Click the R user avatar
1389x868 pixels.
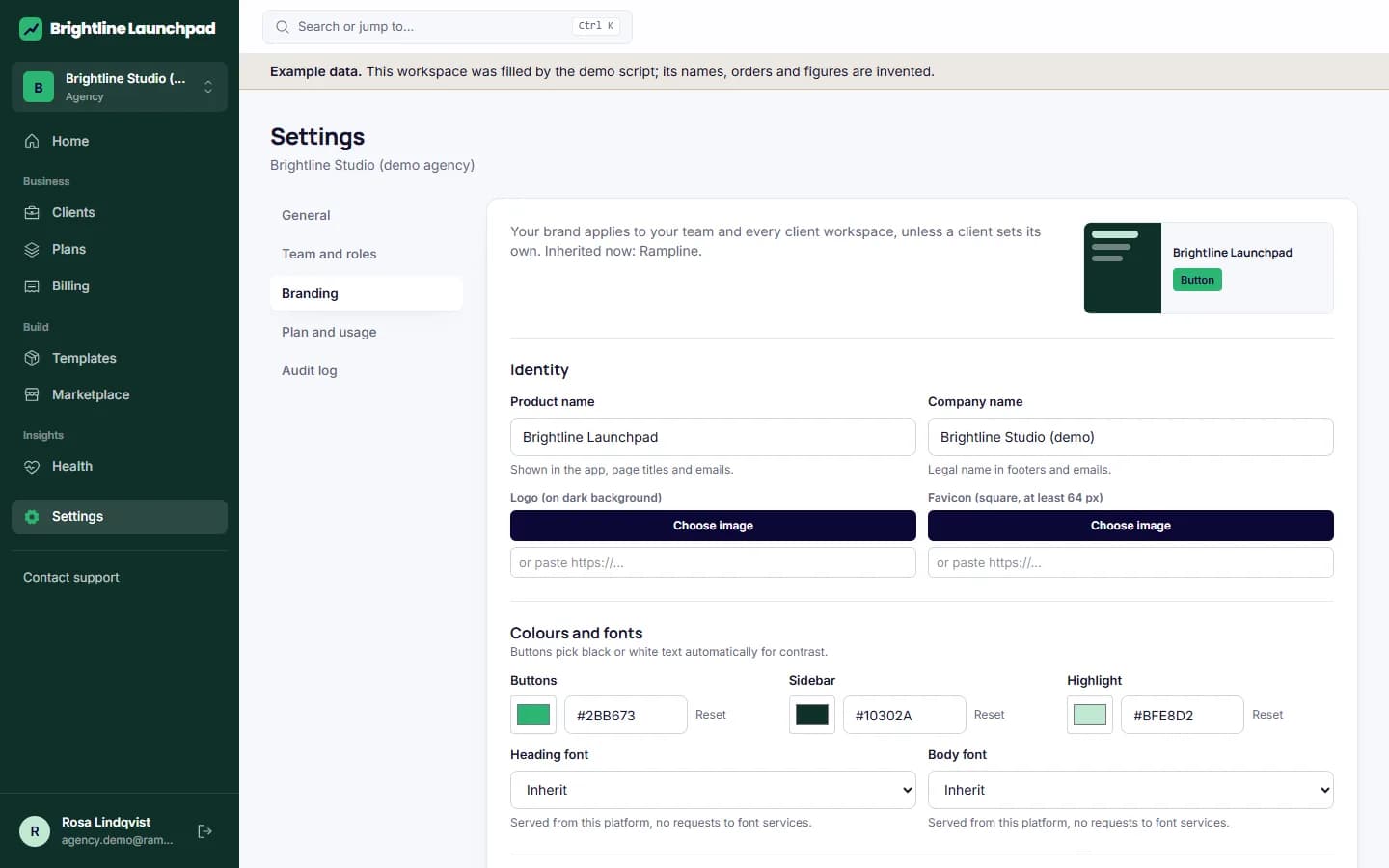coord(35,831)
